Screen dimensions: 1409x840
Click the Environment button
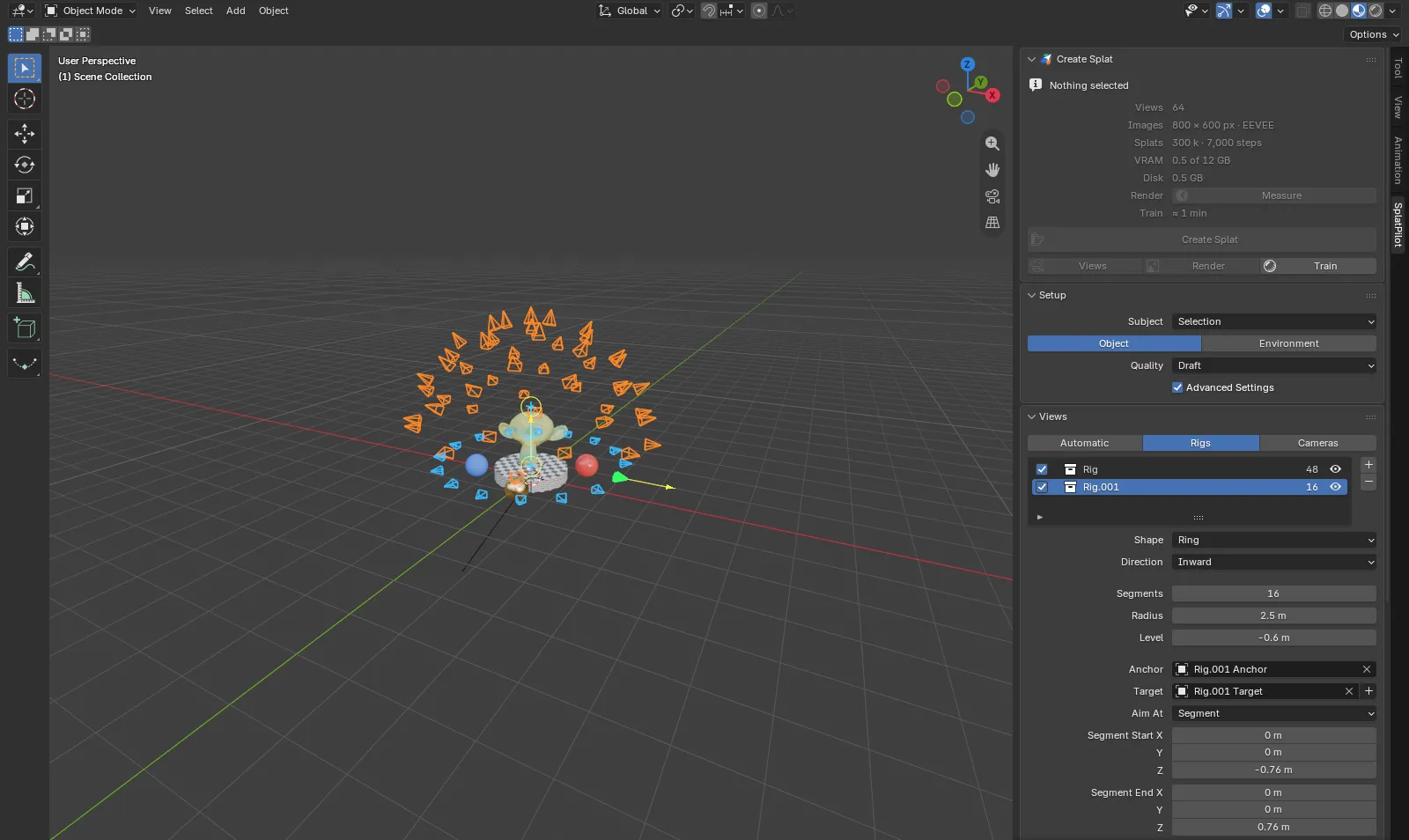(x=1289, y=343)
